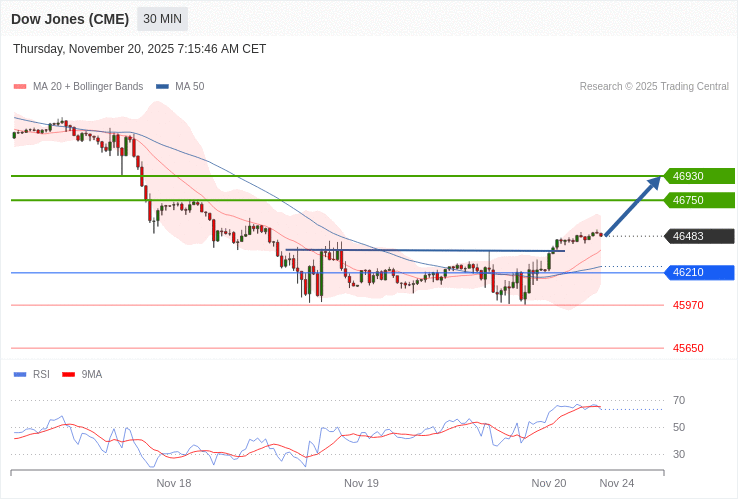Click the MA 20 + Bollinger Bands label

pyautogui.click(x=88, y=87)
